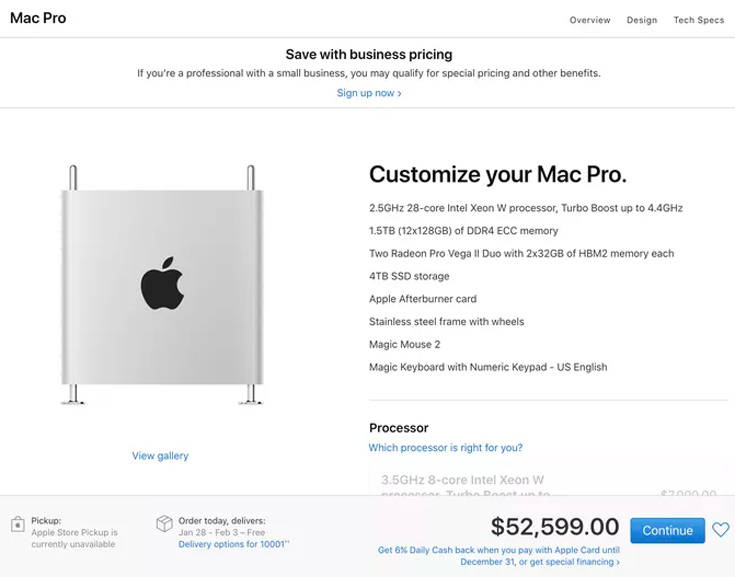Viewport: 735px width, 577px height.
Task: Save configuration with the heart icon
Action: point(720,531)
